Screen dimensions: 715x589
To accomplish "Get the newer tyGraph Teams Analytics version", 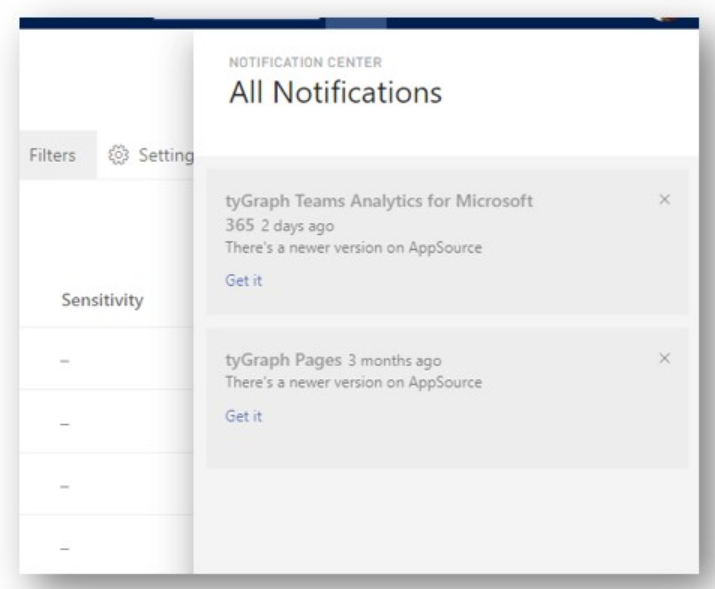I will [244, 280].
